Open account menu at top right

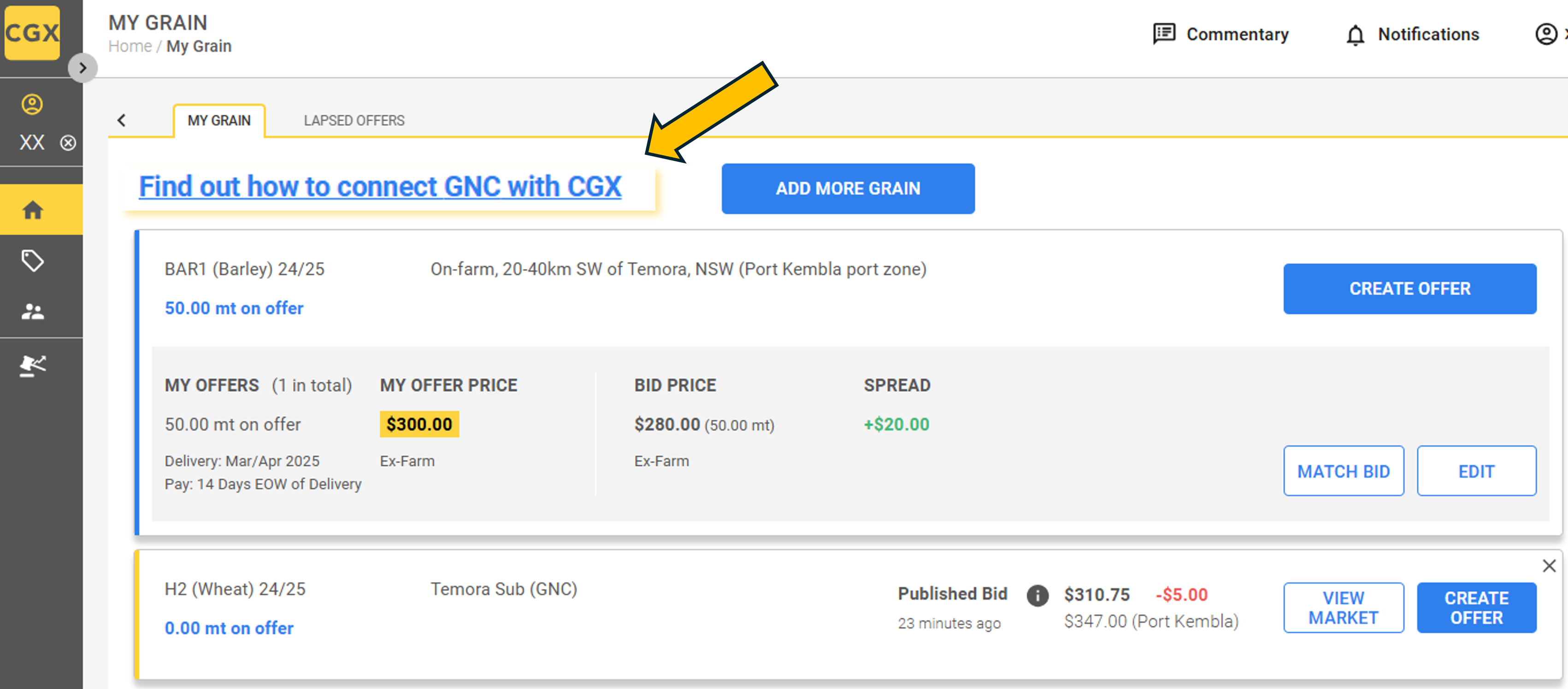tap(1546, 34)
